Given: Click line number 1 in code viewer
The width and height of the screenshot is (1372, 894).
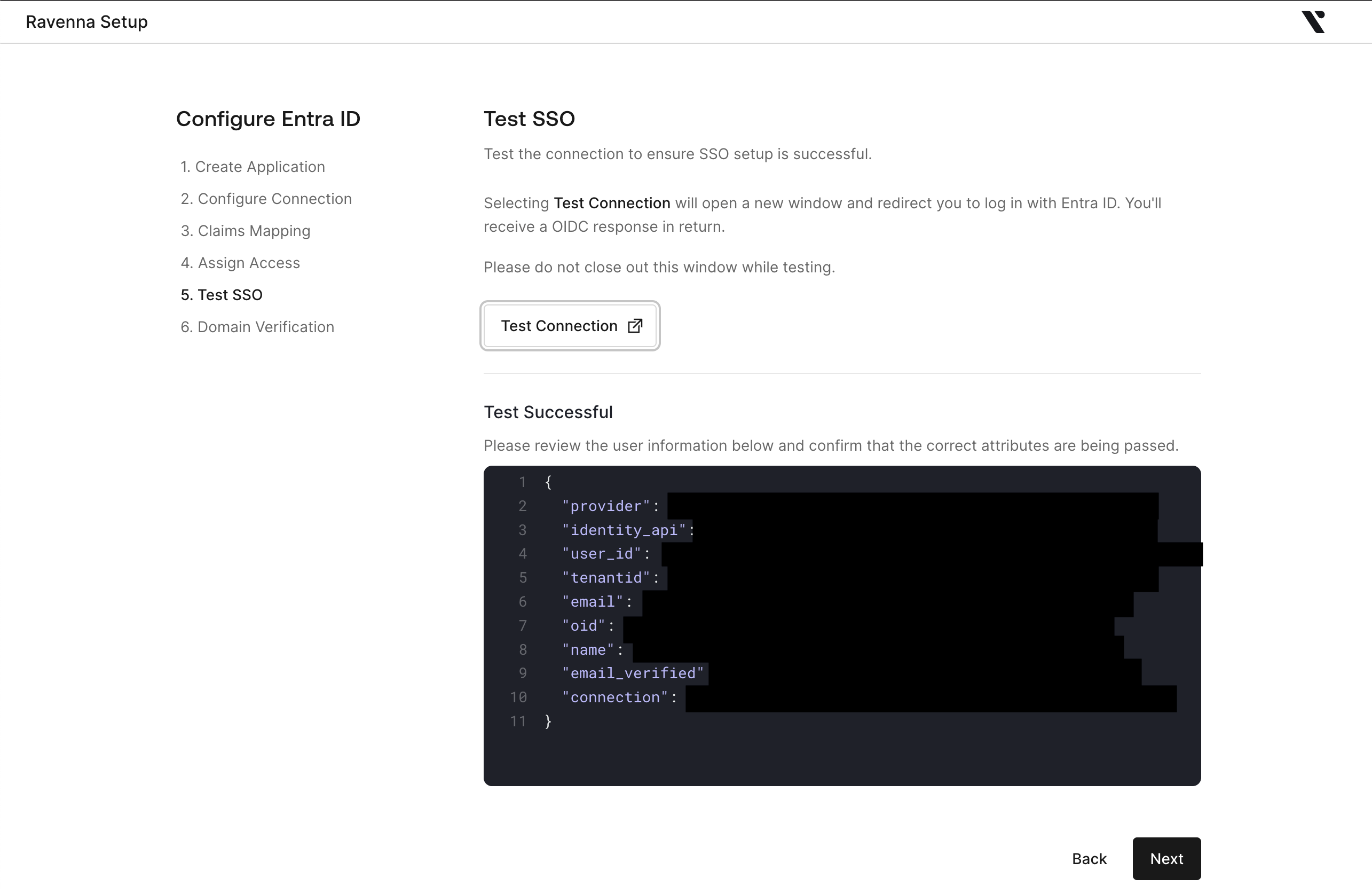Looking at the screenshot, I should click(522, 482).
